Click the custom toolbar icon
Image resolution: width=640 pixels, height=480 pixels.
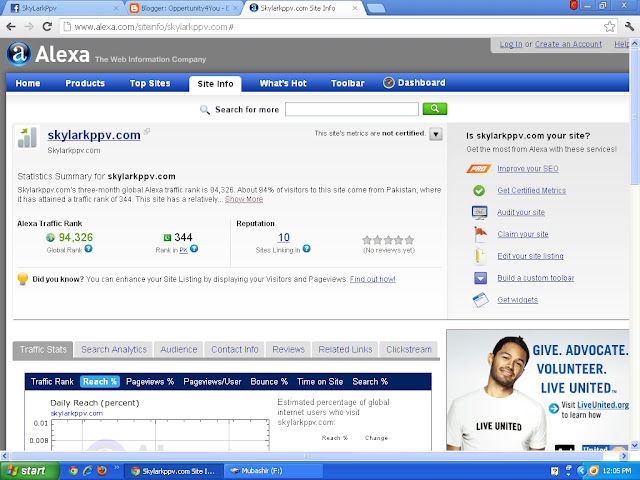click(480, 278)
